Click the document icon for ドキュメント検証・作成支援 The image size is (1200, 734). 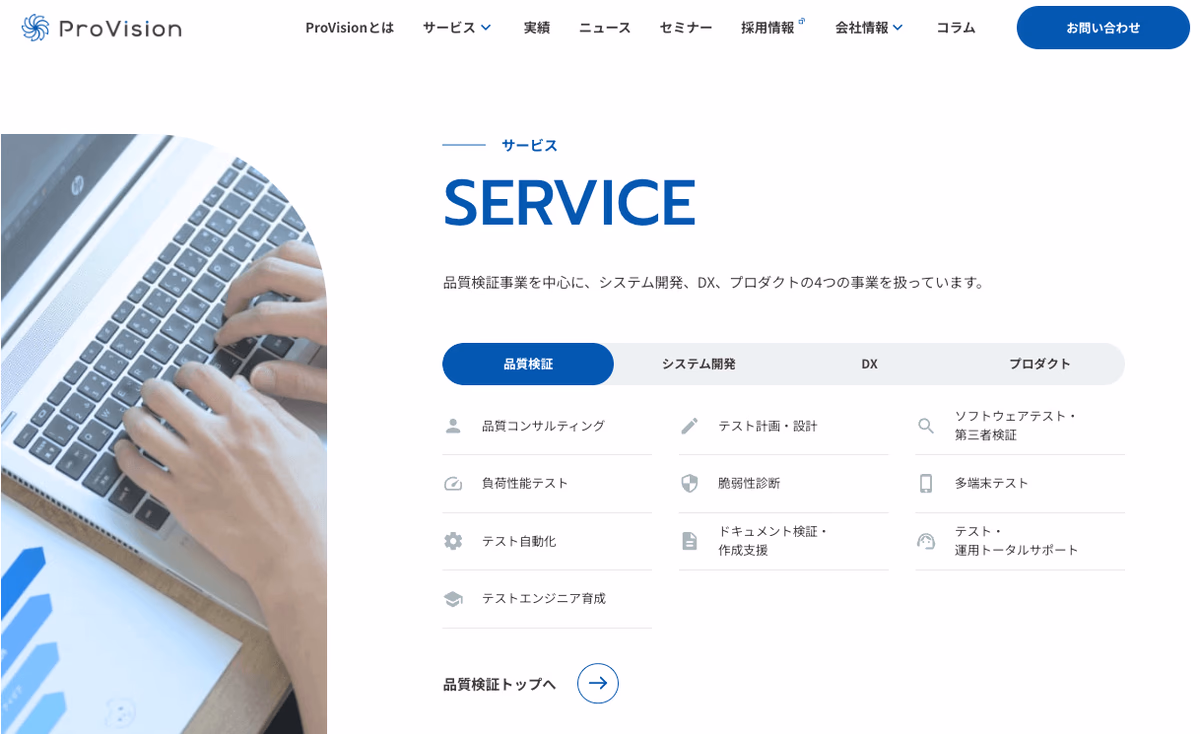click(689, 541)
